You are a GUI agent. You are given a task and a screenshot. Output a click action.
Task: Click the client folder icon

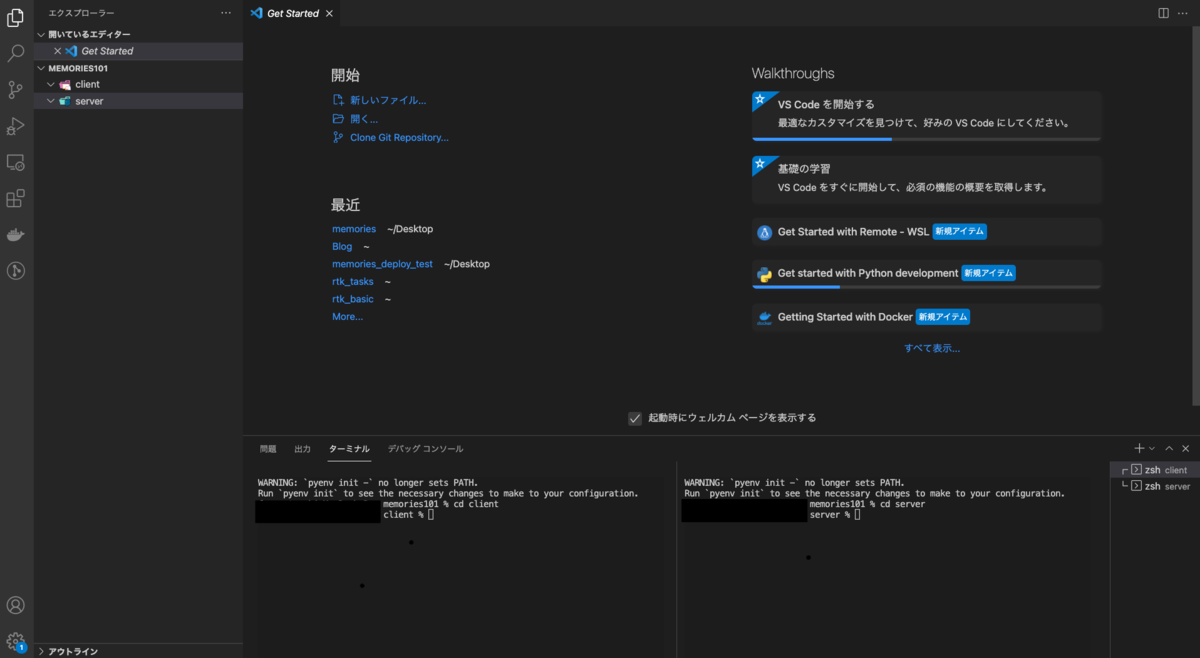pyautogui.click(x=66, y=84)
